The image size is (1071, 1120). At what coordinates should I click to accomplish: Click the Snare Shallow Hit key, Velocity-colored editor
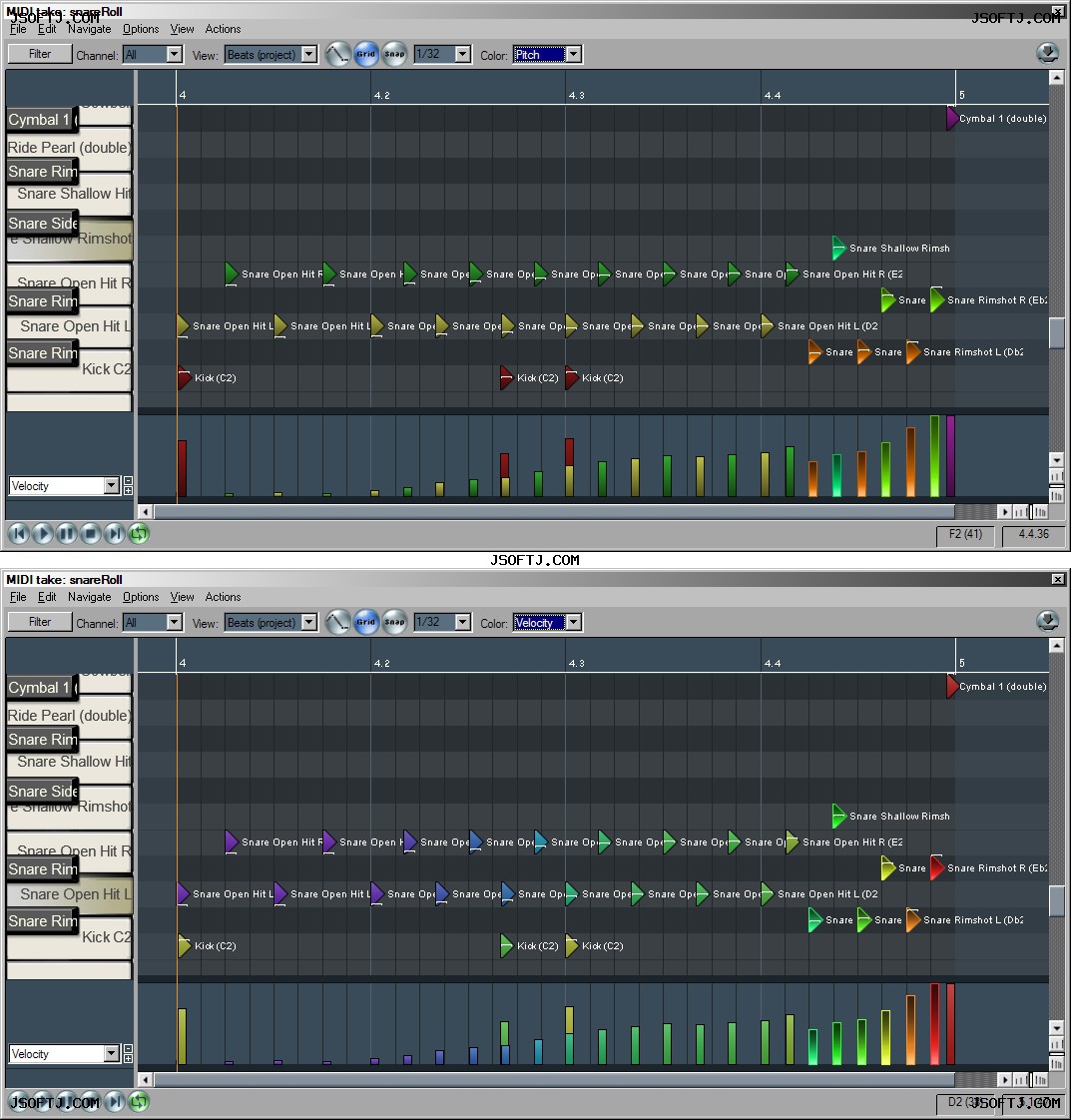(74, 762)
